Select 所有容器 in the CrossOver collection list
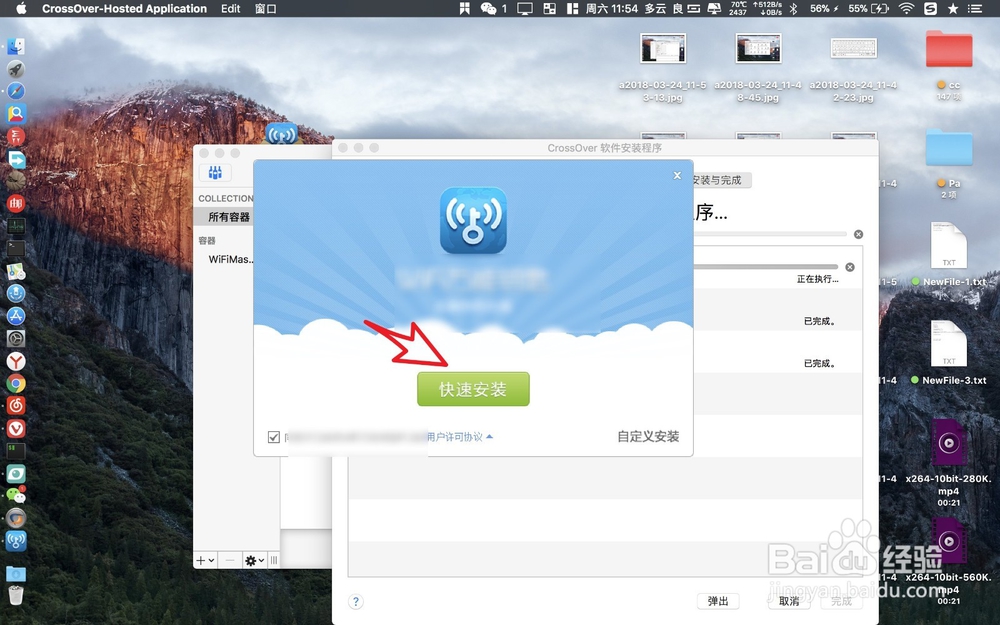Screen dimensions: 1000x625 coord(228,217)
